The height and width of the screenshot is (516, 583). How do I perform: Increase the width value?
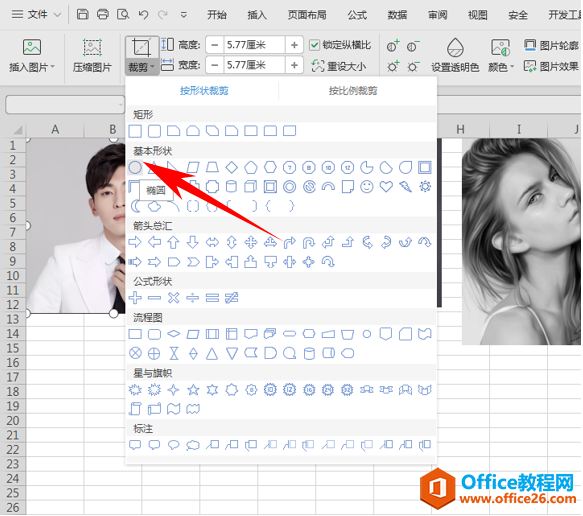[x=294, y=65]
